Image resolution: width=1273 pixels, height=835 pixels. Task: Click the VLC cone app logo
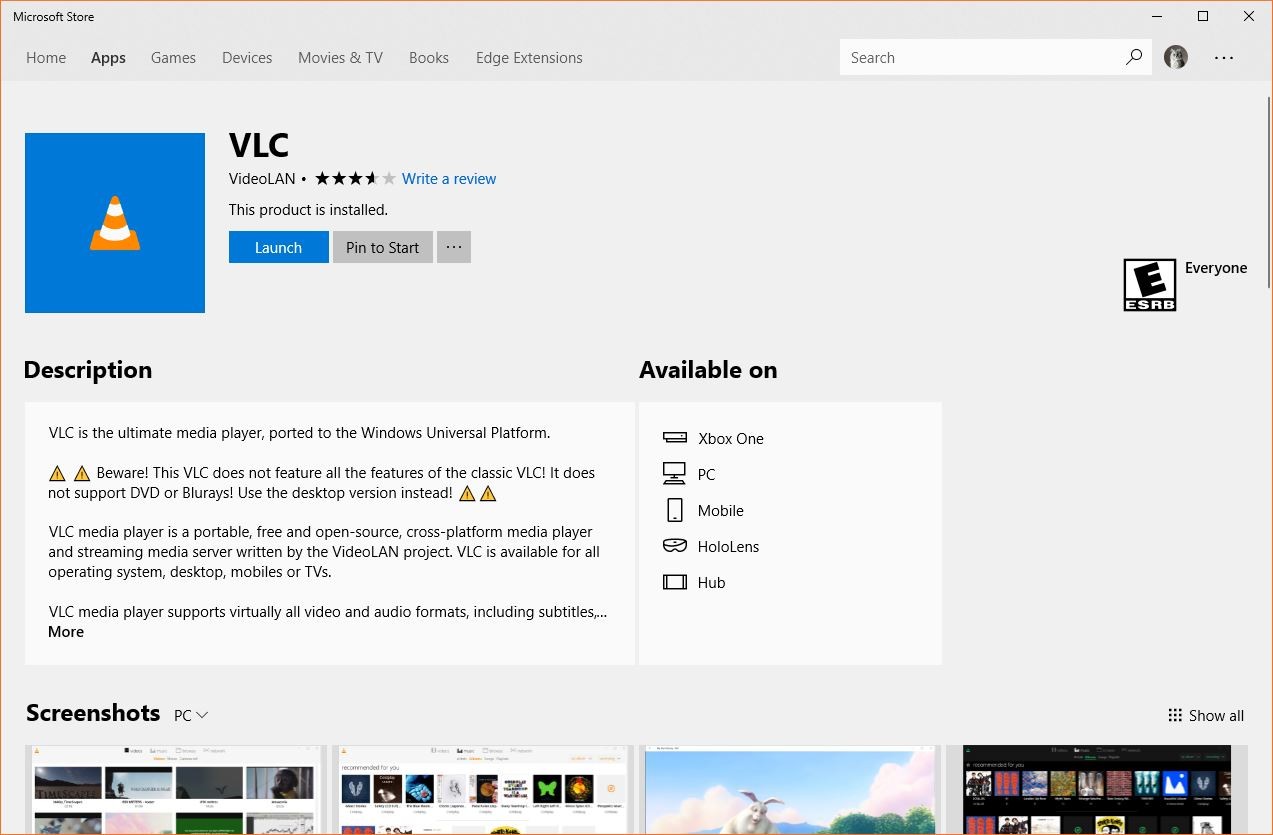pyautogui.click(x=115, y=223)
